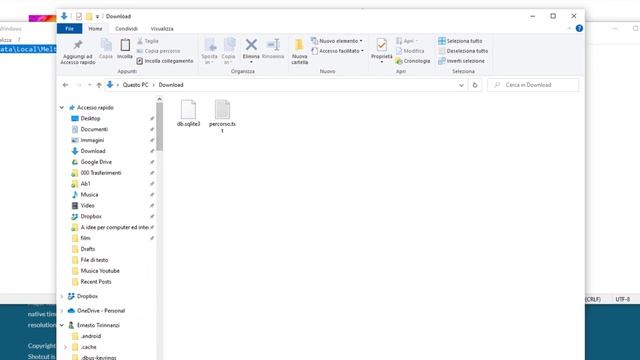Viewport: 640px width, 360px height.
Task: Open the File tab
Action: point(69,29)
